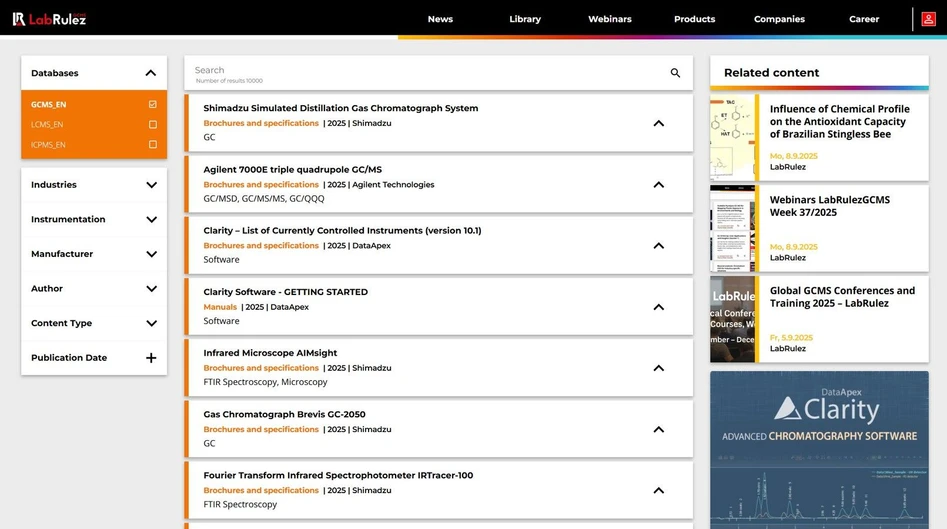Enable the ICPMS_EN database checkbox
947x529 pixels.
[152, 145]
